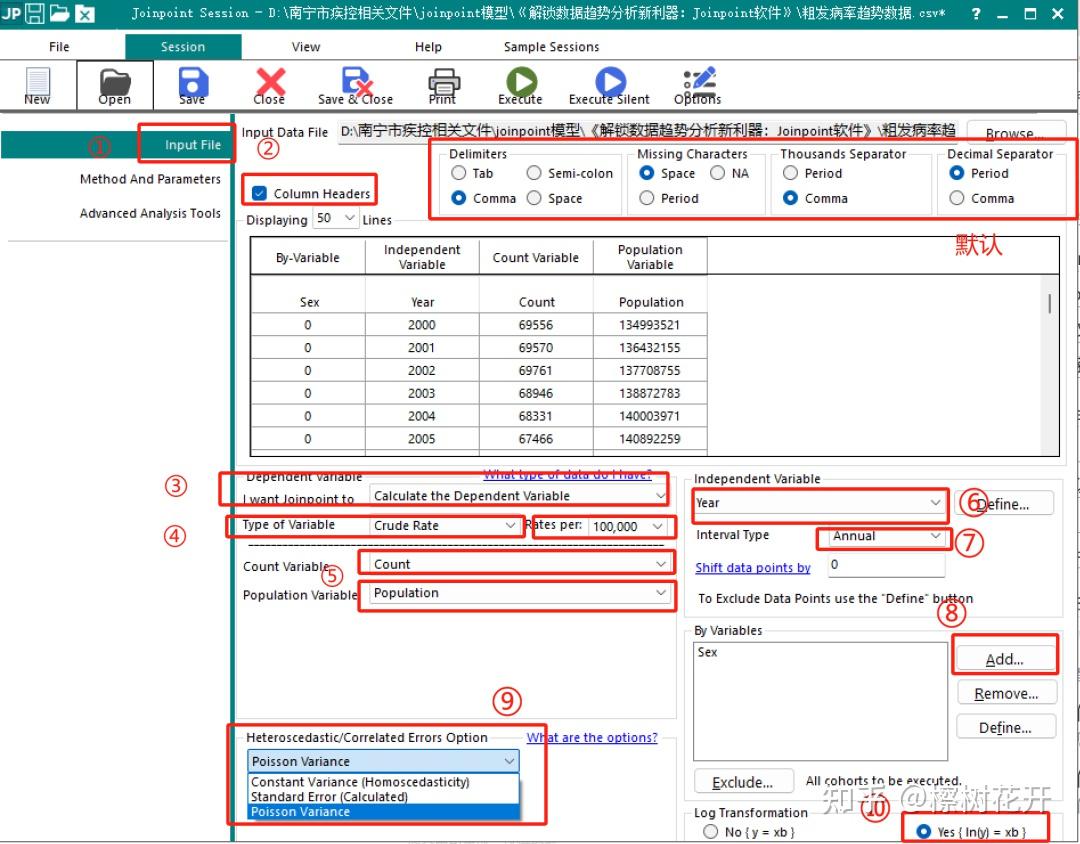This screenshot has height=844, width=1080.
Task: Open 'What type of data do I have?' link
Action: pos(567,474)
